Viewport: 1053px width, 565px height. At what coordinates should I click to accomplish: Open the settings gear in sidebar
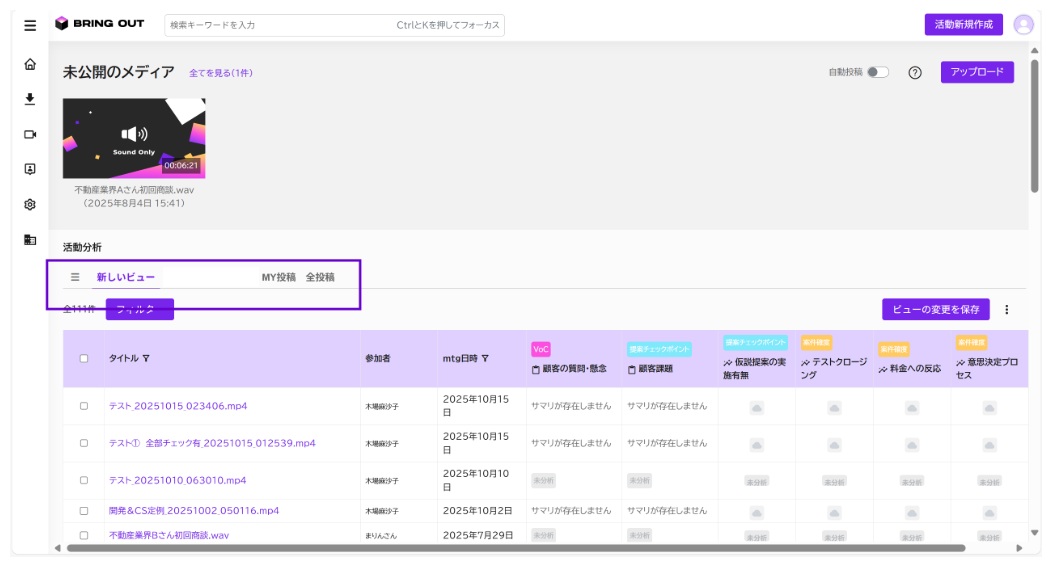[x=30, y=204]
